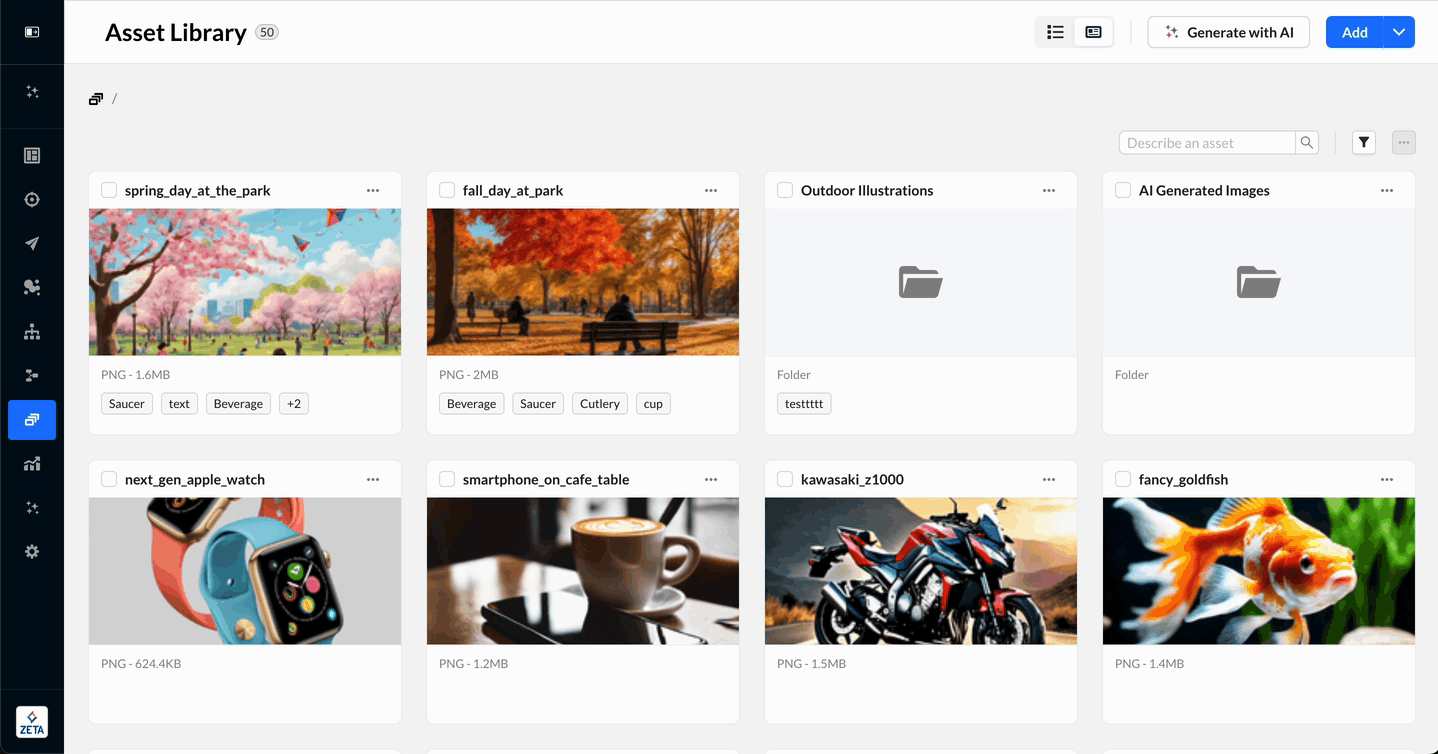Select the Asset Library icon in sidebar
The height and width of the screenshot is (754, 1438).
click(32, 420)
